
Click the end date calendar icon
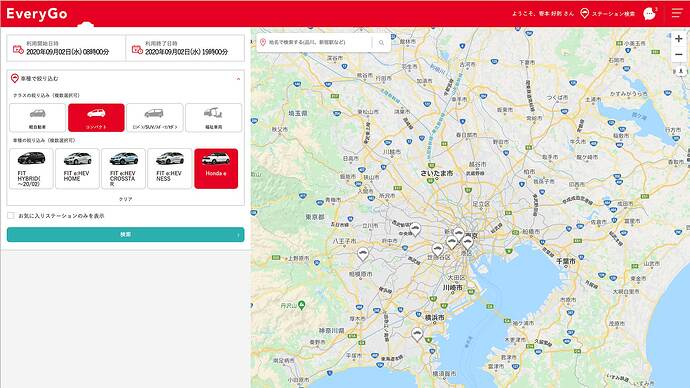(x=137, y=49)
